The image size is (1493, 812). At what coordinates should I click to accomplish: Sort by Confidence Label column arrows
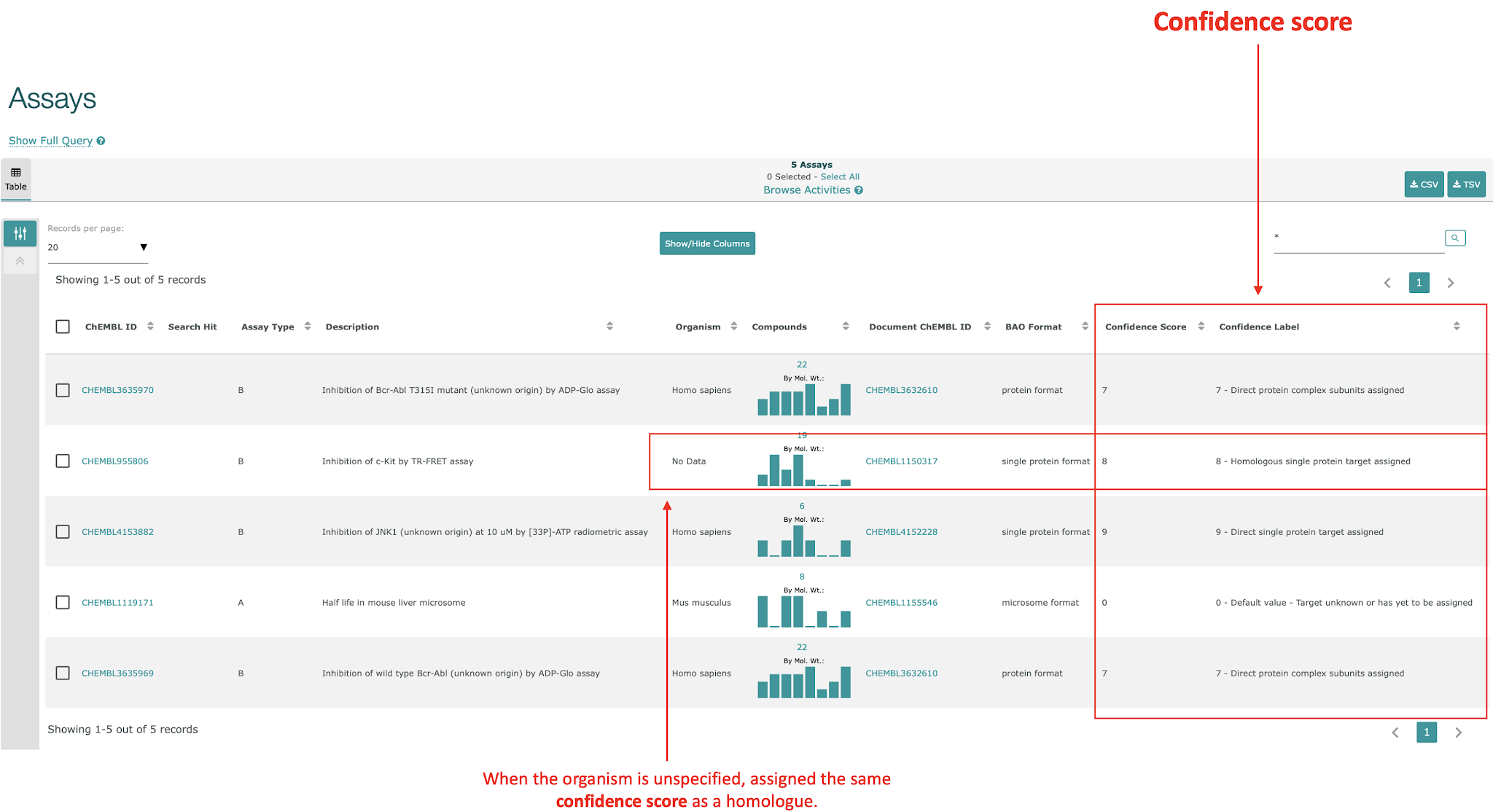coord(1457,327)
